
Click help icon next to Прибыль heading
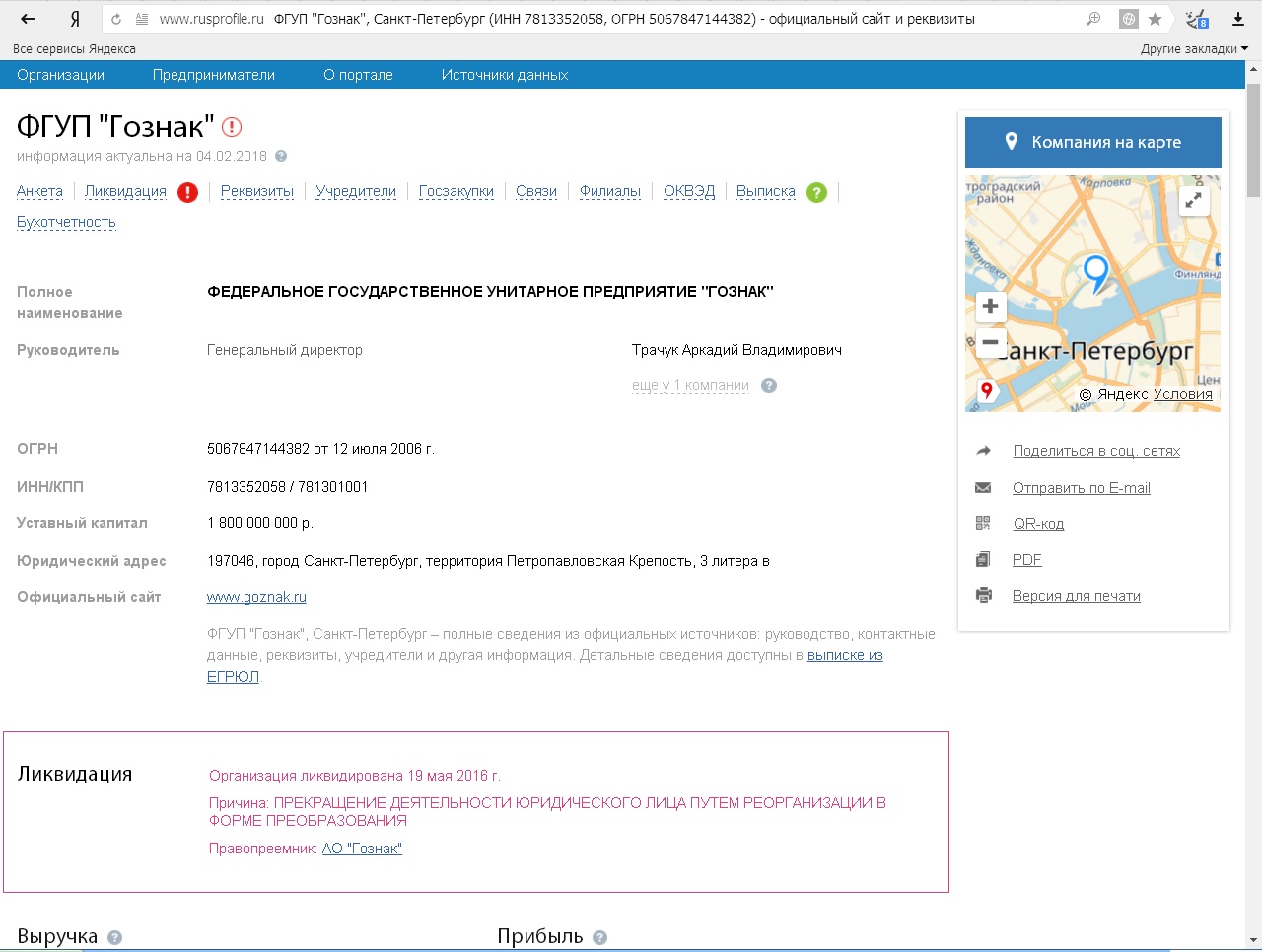tap(600, 937)
